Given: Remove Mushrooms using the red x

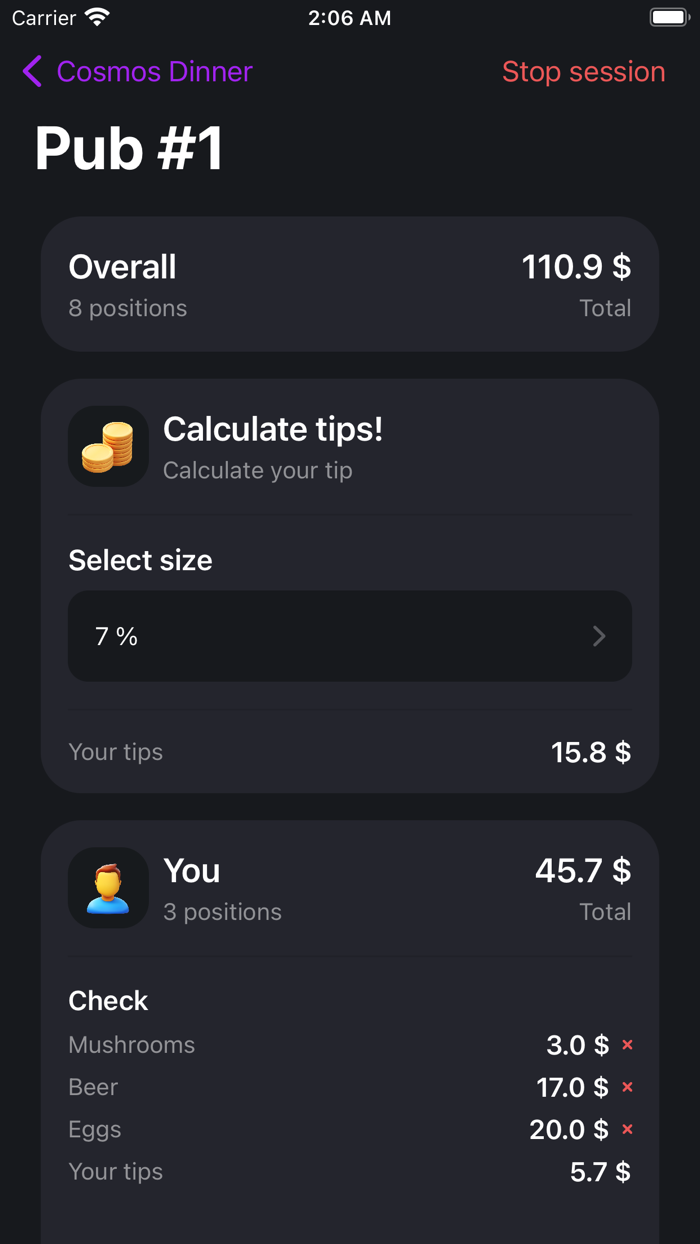Looking at the screenshot, I should point(627,1045).
